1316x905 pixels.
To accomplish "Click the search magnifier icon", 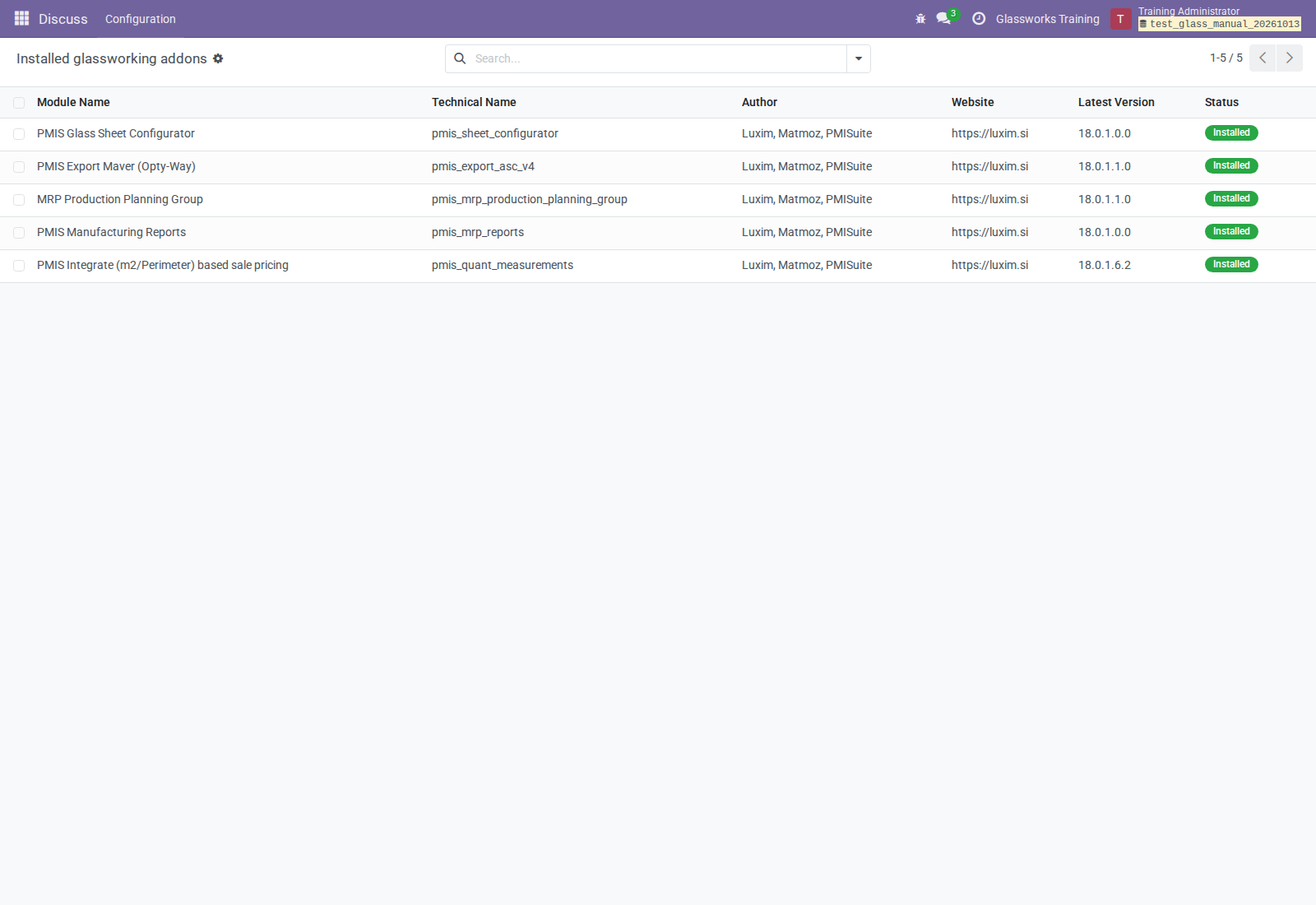I will tap(460, 58).
